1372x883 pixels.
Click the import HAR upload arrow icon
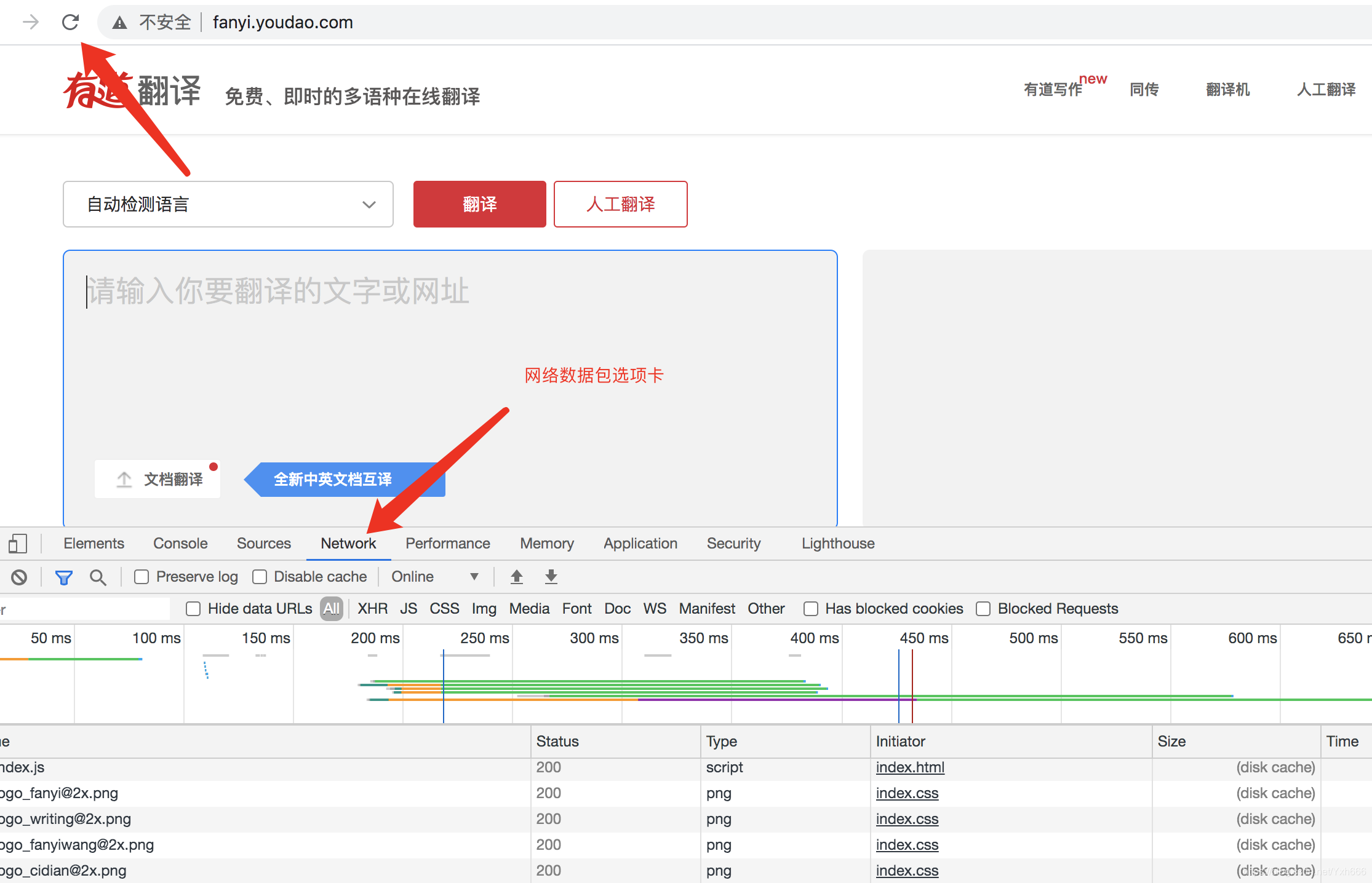517,577
